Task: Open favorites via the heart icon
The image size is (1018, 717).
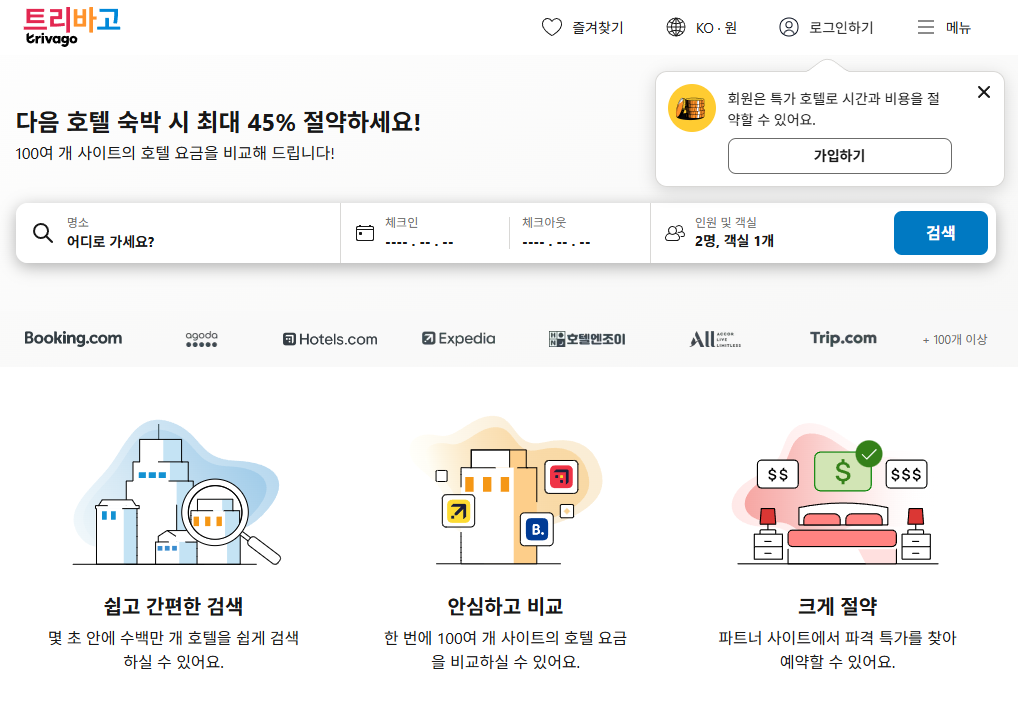Action: [x=552, y=27]
